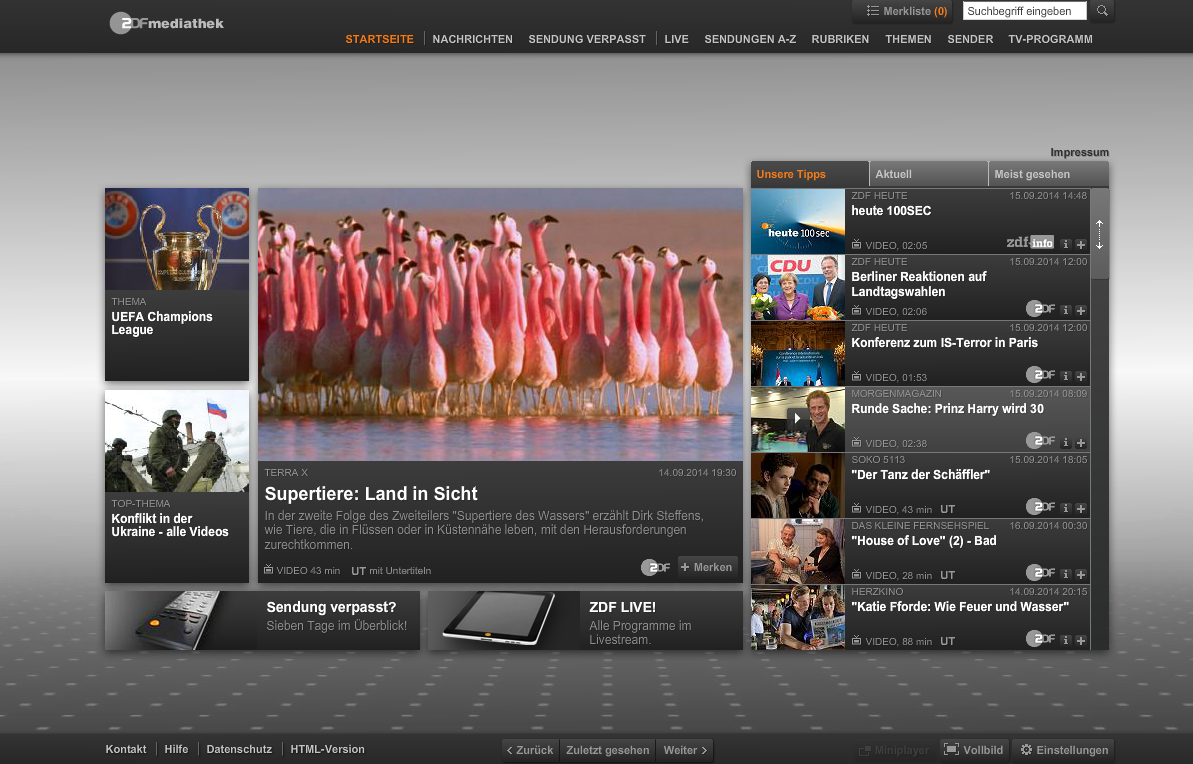Click zdf info channel logo on heute 100SEC
This screenshot has height=764, width=1193.
coord(1029,243)
